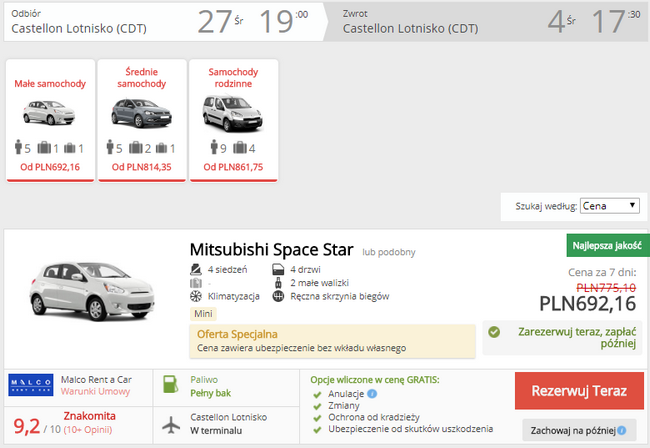Click the Znakomita rating label
Viewport: 650px width, 448px height.
pyautogui.click(x=90, y=416)
